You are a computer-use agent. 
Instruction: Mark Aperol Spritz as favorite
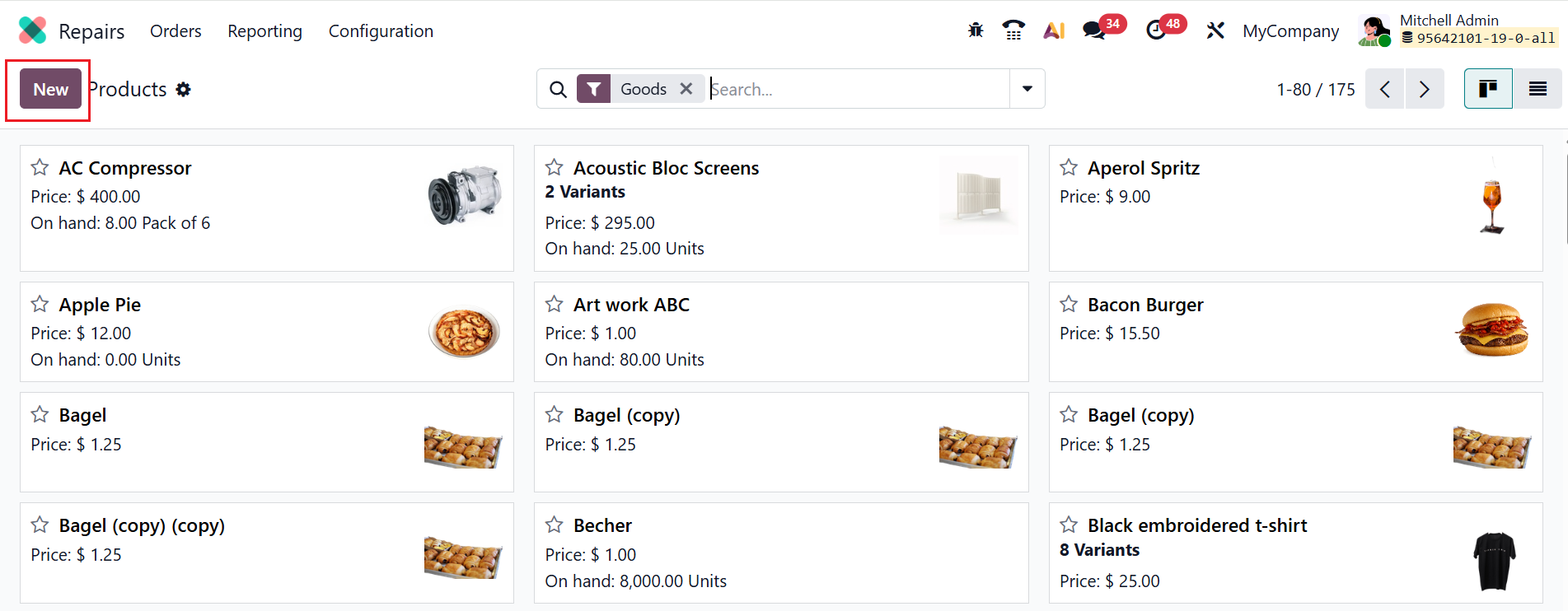(1069, 168)
